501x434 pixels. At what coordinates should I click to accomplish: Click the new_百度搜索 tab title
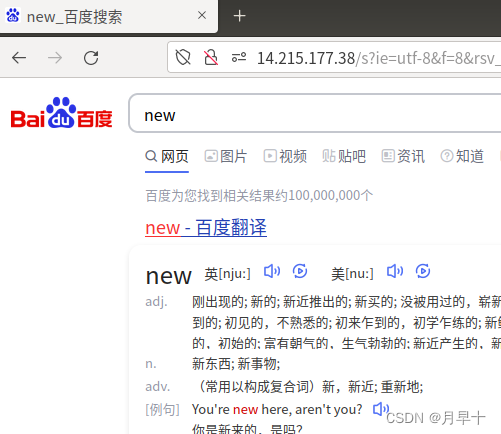(74, 17)
